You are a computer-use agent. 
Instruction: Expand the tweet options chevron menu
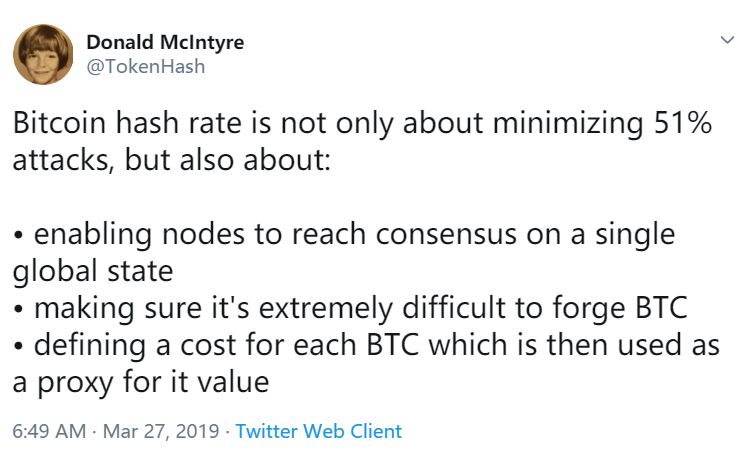(x=727, y=40)
